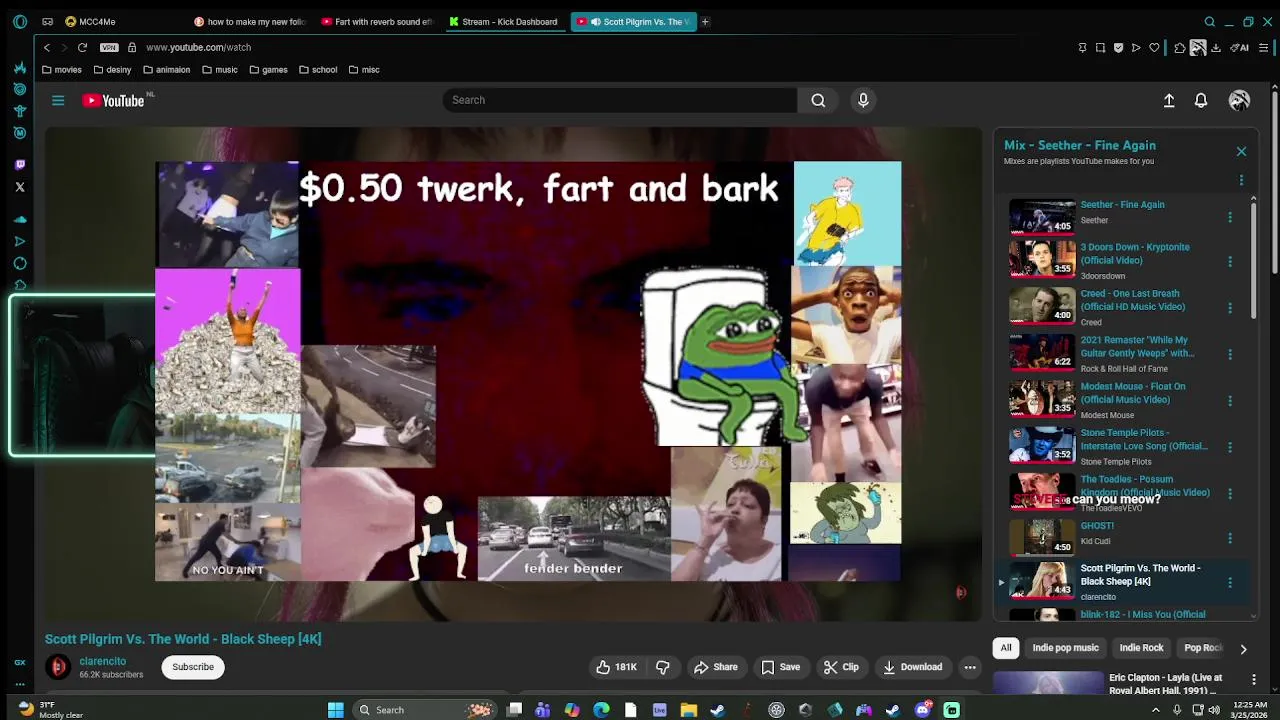This screenshot has width=1280, height=720.
Task: Select the All filter chip
Action: [1006, 648]
